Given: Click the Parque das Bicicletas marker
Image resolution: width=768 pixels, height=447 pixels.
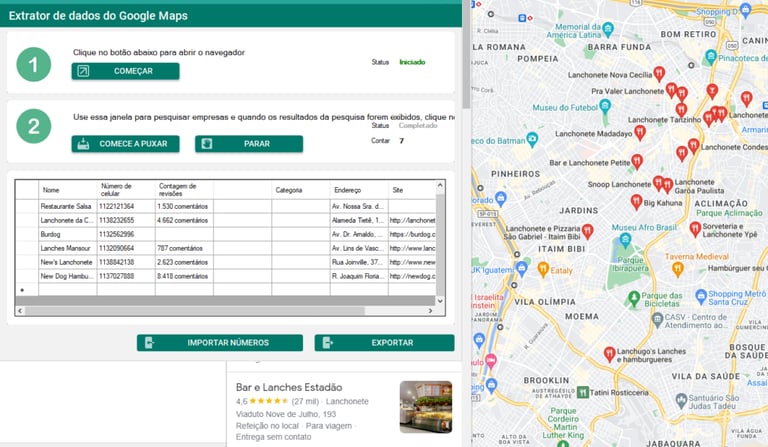Looking at the screenshot, I should click(634, 297).
